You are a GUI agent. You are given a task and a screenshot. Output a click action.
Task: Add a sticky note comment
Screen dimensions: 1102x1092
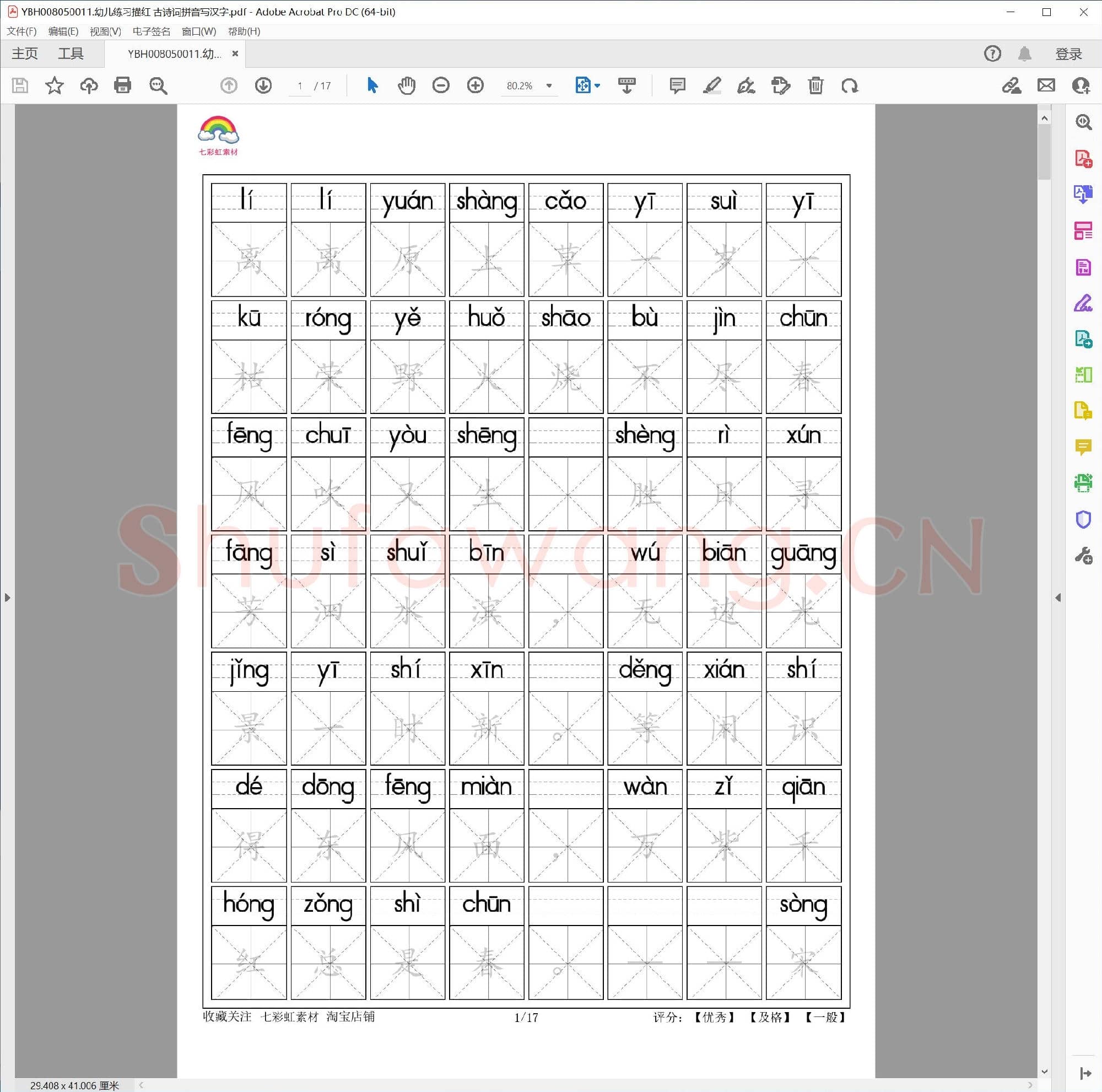[677, 85]
